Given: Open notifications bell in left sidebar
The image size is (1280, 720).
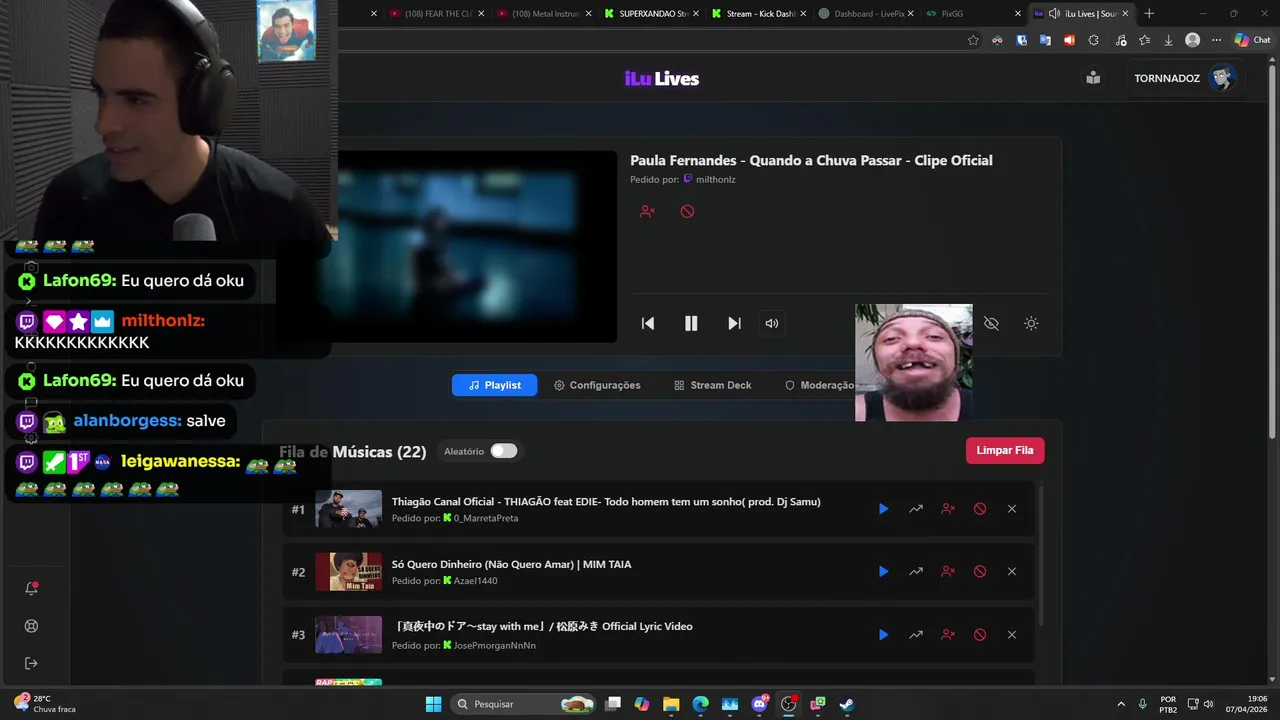Looking at the screenshot, I should point(31,589).
